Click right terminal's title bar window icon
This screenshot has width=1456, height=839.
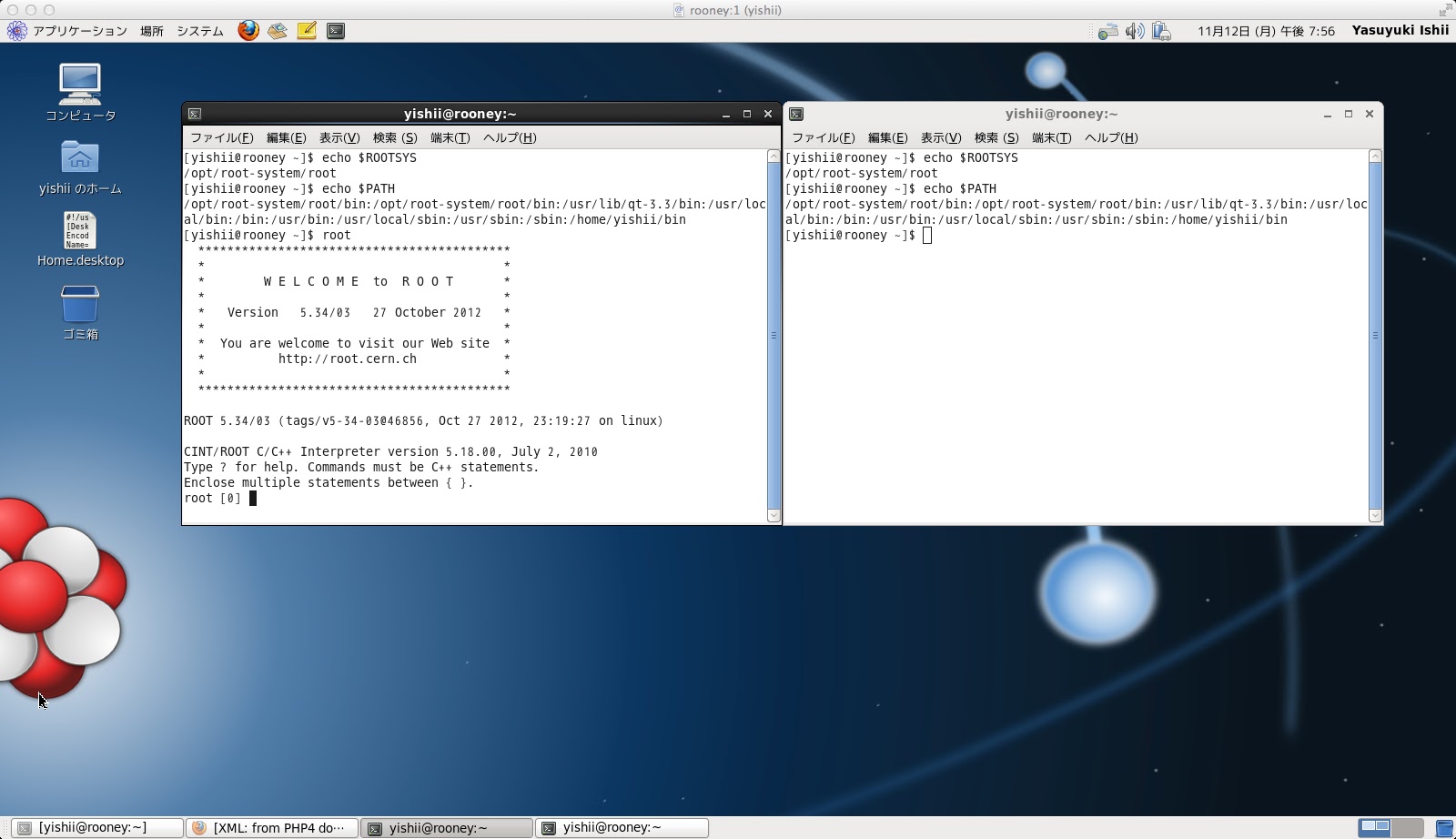click(796, 114)
